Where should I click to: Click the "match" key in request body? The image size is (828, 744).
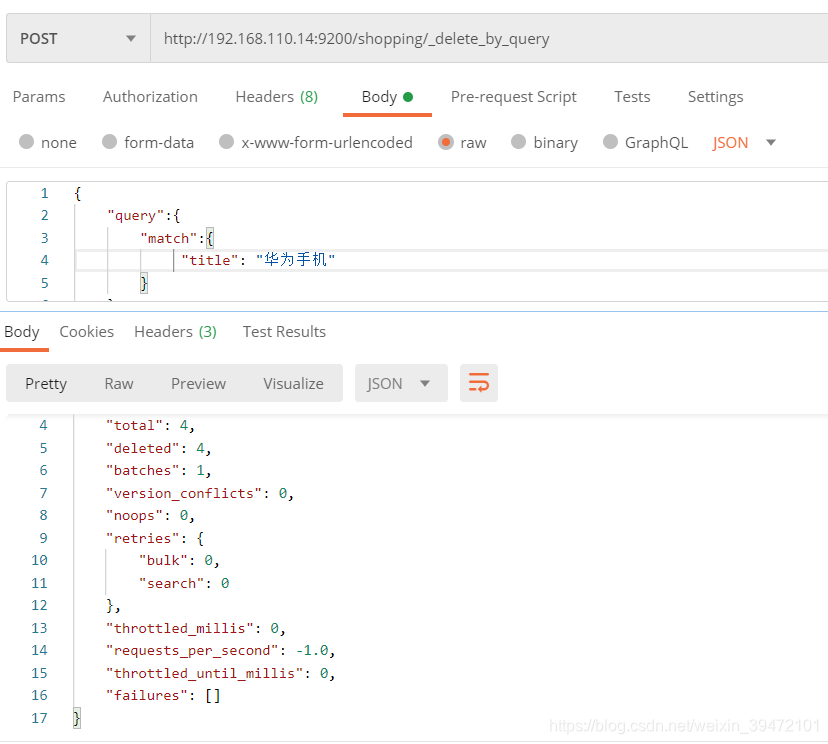(168, 238)
